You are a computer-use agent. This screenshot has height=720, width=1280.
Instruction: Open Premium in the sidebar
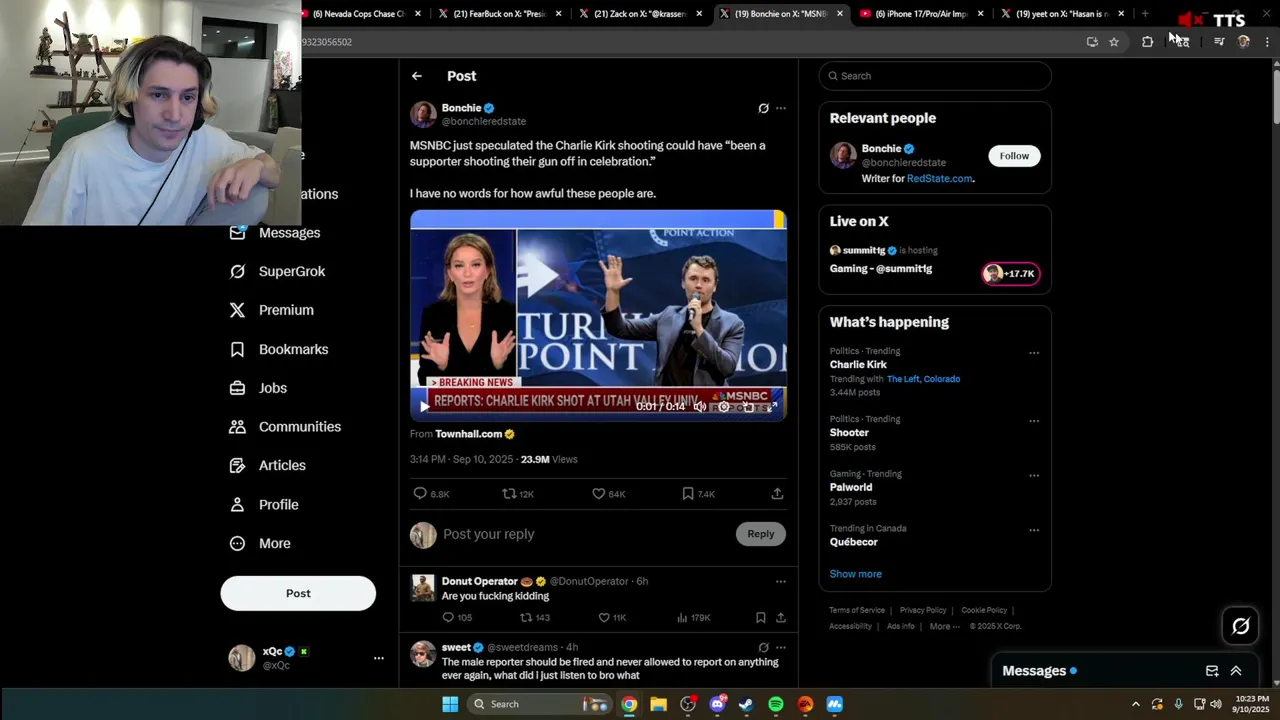click(272, 310)
